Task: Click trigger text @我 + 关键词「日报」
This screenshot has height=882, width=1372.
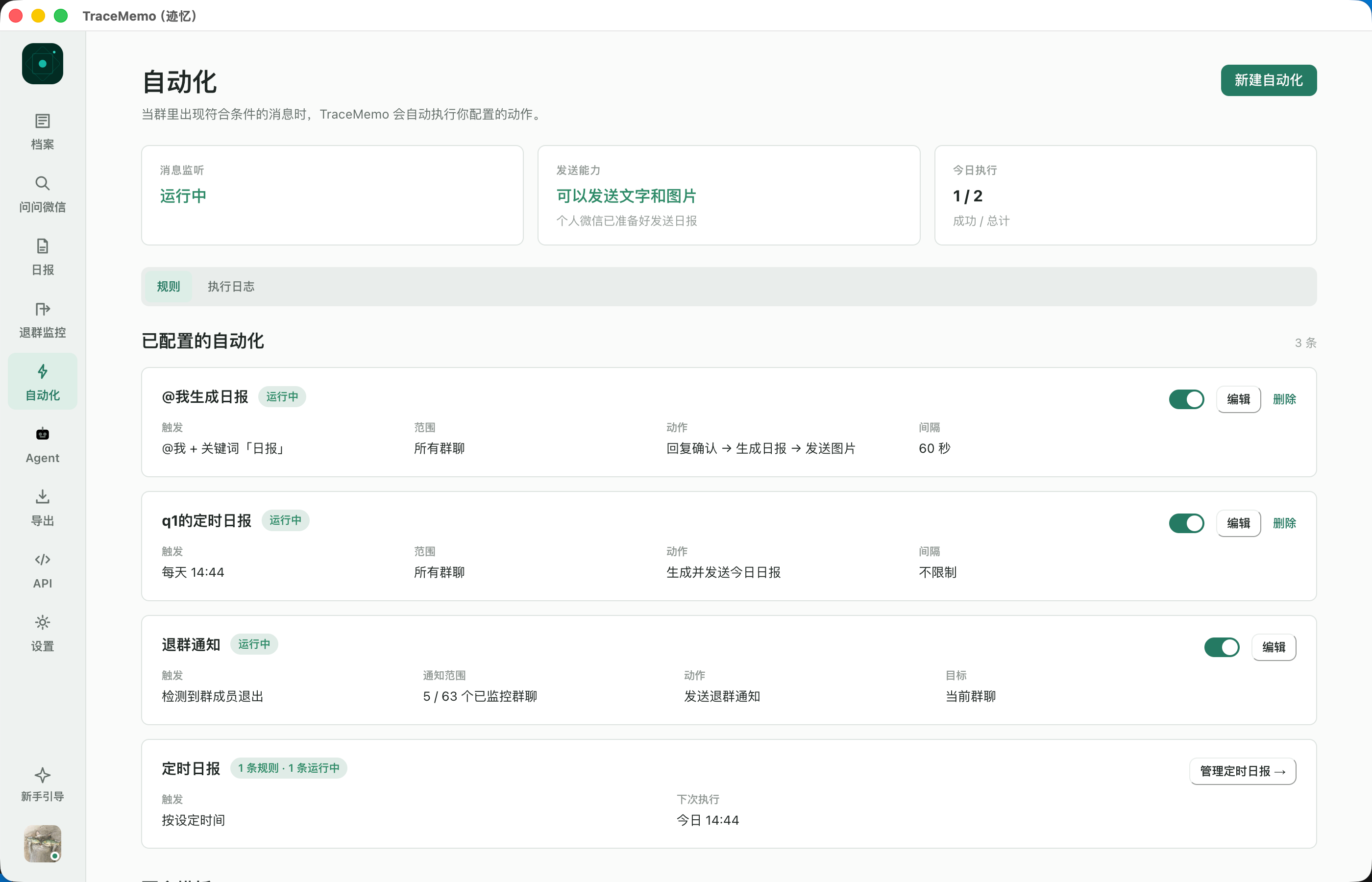Action: pyautogui.click(x=224, y=448)
